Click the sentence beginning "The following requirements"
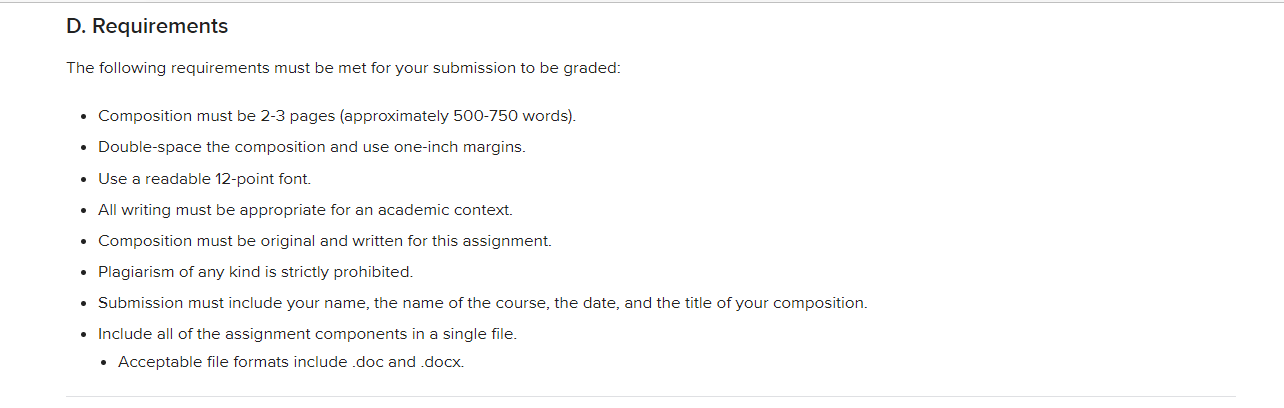 pos(344,69)
